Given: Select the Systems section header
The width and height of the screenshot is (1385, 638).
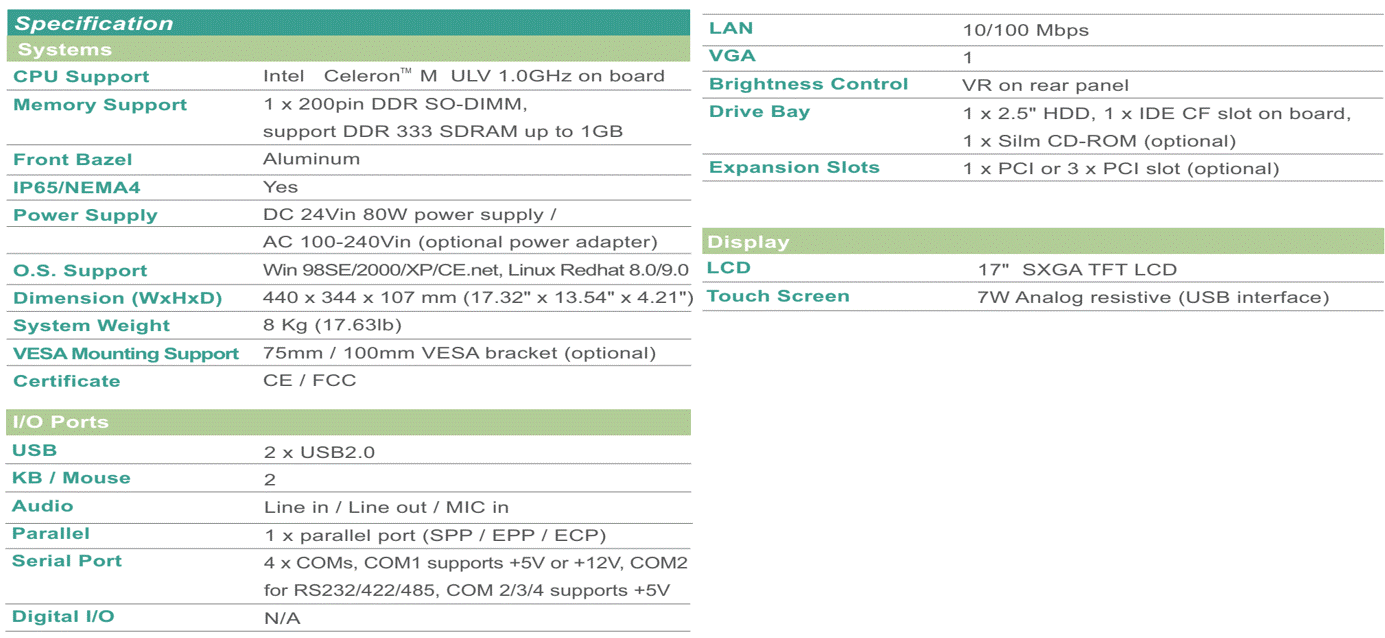Looking at the screenshot, I should [x=348, y=49].
